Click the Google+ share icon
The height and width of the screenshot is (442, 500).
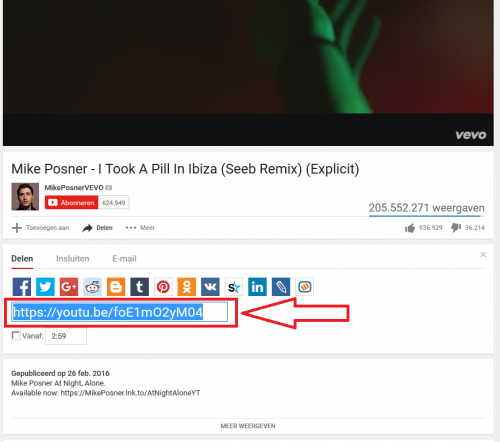(x=69, y=287)
